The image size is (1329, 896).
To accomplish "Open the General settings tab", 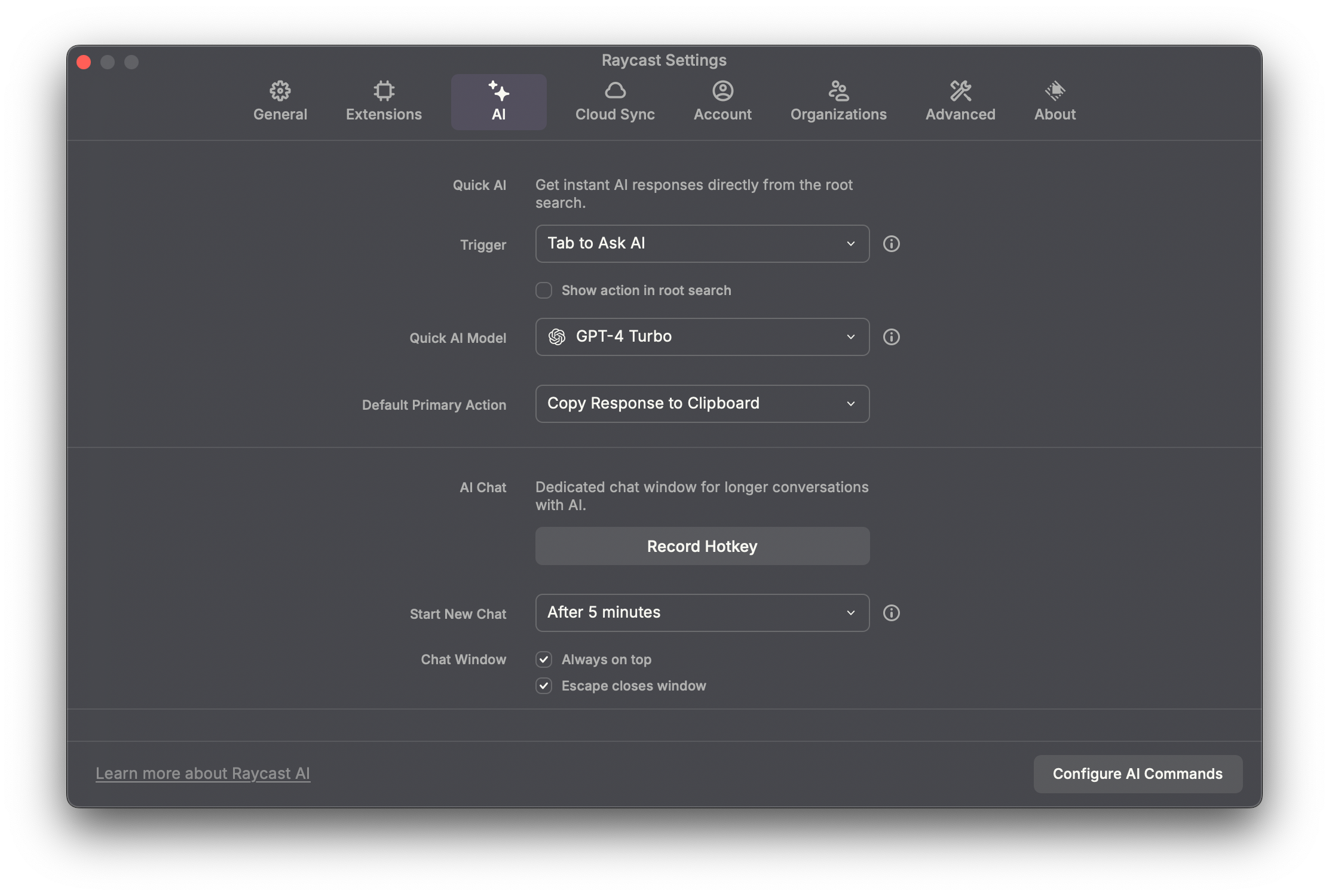I will pos(280,102).
